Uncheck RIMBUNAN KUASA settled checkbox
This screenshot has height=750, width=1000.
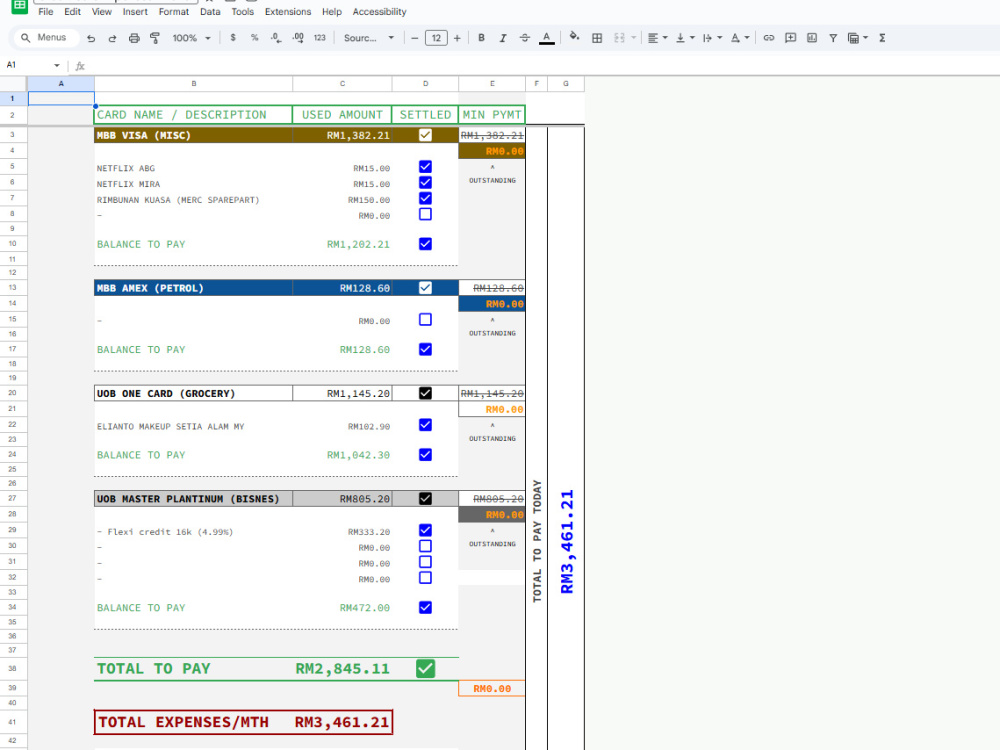point(425,198)
